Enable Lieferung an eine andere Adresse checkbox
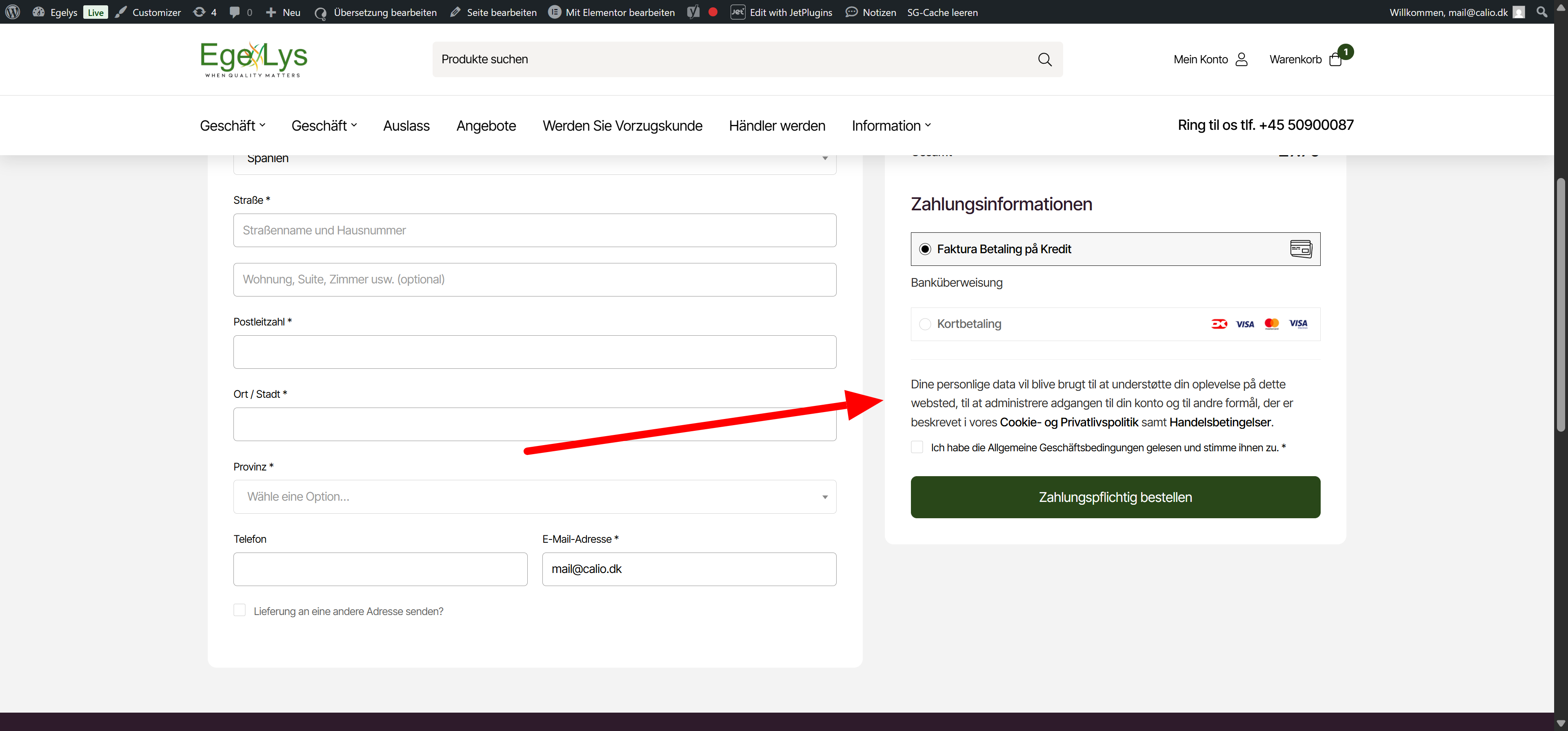Viewport: 1568px width, 731px height. [x=239, y=611]
